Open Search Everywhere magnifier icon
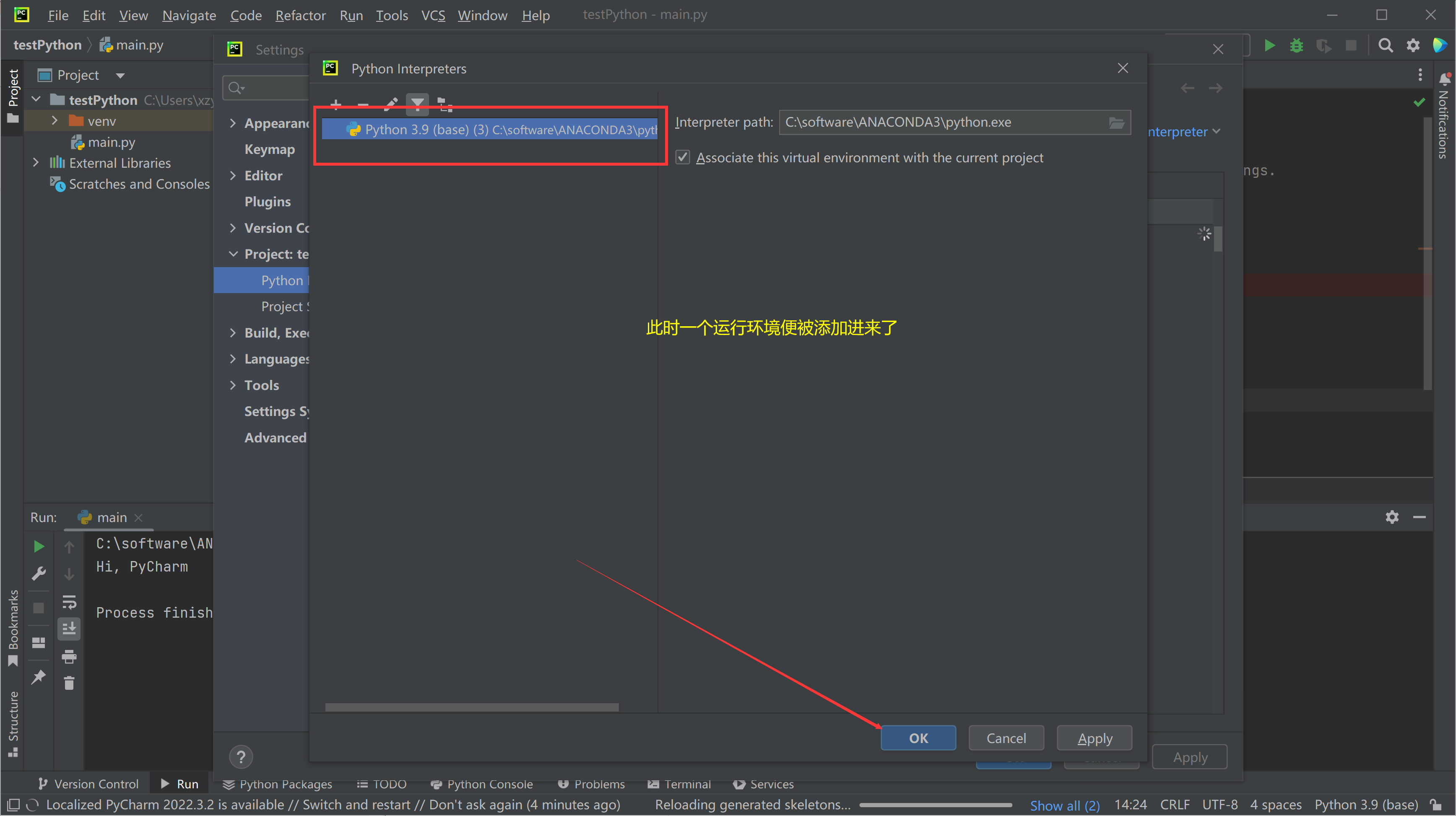The image size is (1456, 816). (1386, 45)
